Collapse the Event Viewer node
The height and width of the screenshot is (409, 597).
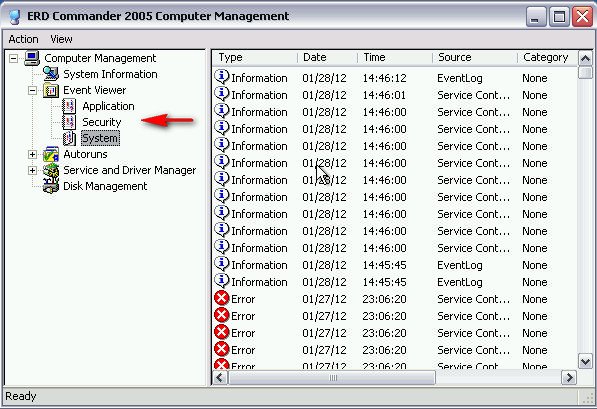(32, 90)
